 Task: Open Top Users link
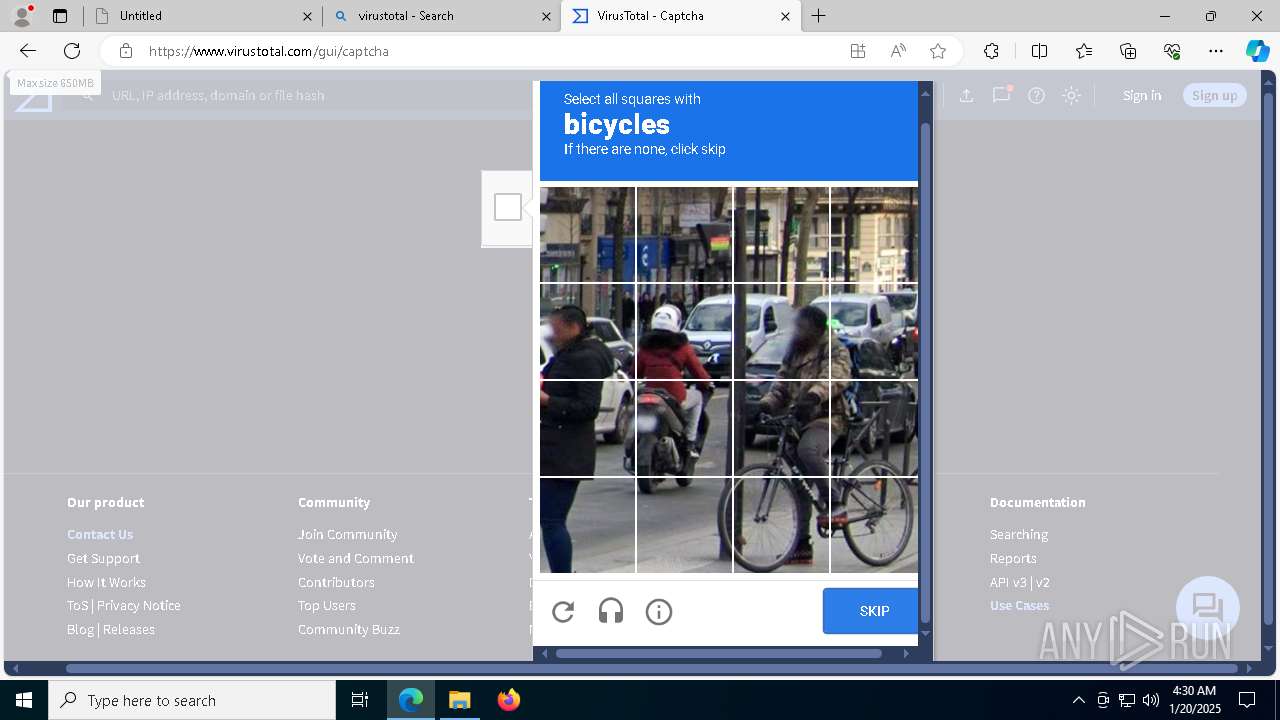pyautogui.click(x=327, y=605)
